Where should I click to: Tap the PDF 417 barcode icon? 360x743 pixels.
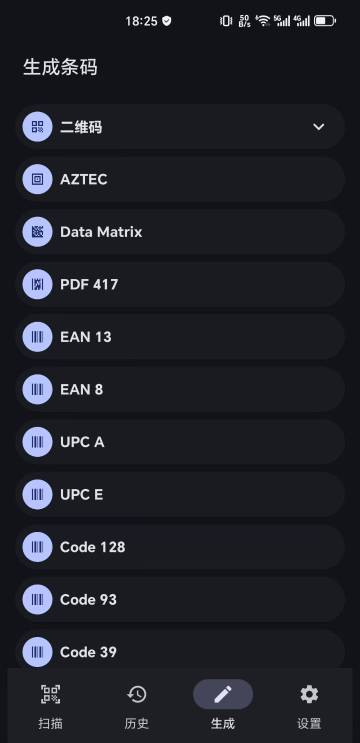[x=37, y=284]
